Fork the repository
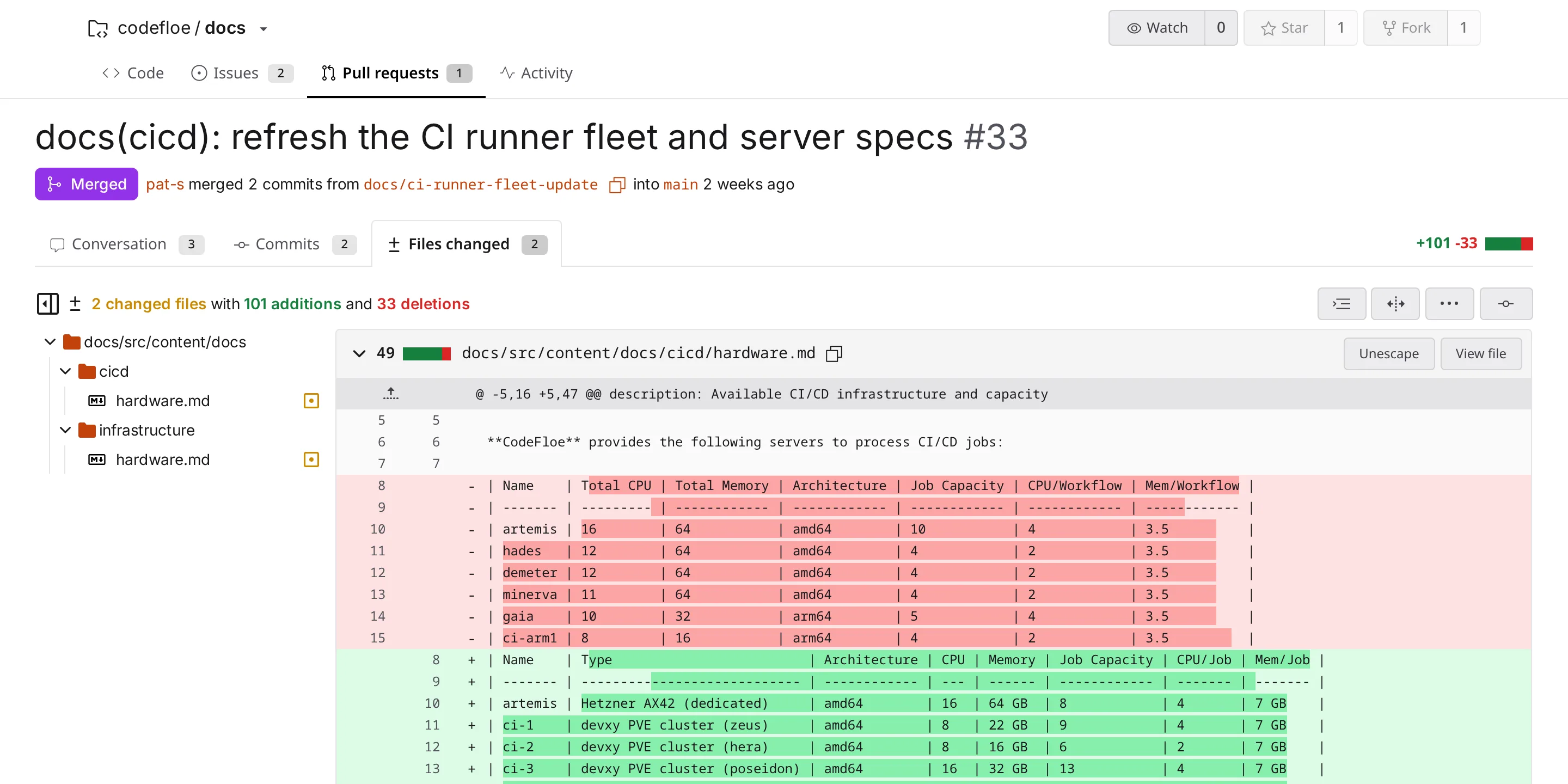The height and width of the screenshot is (784, 1568). point(1405,28)
